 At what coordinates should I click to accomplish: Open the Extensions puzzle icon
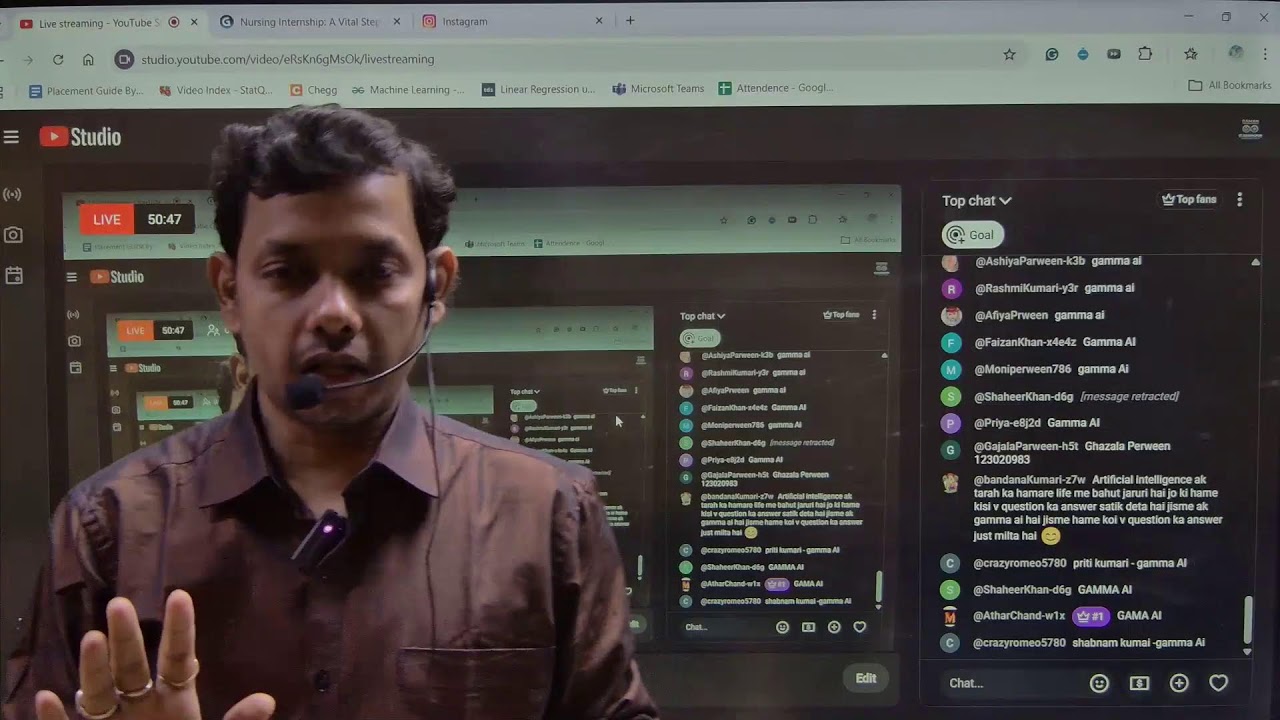click(x=1146, y=55)
